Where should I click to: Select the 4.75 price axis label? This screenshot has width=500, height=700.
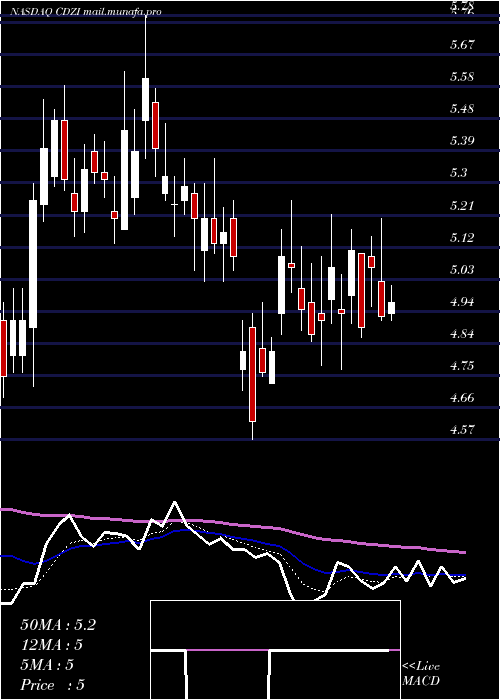(462, 366)
